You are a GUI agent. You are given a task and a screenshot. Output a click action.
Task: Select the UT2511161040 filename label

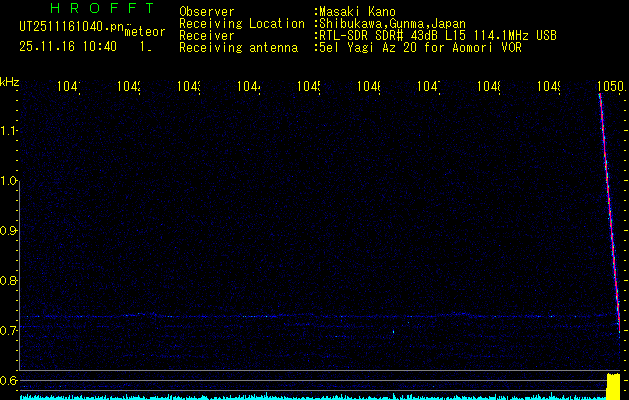pos(70,27)
